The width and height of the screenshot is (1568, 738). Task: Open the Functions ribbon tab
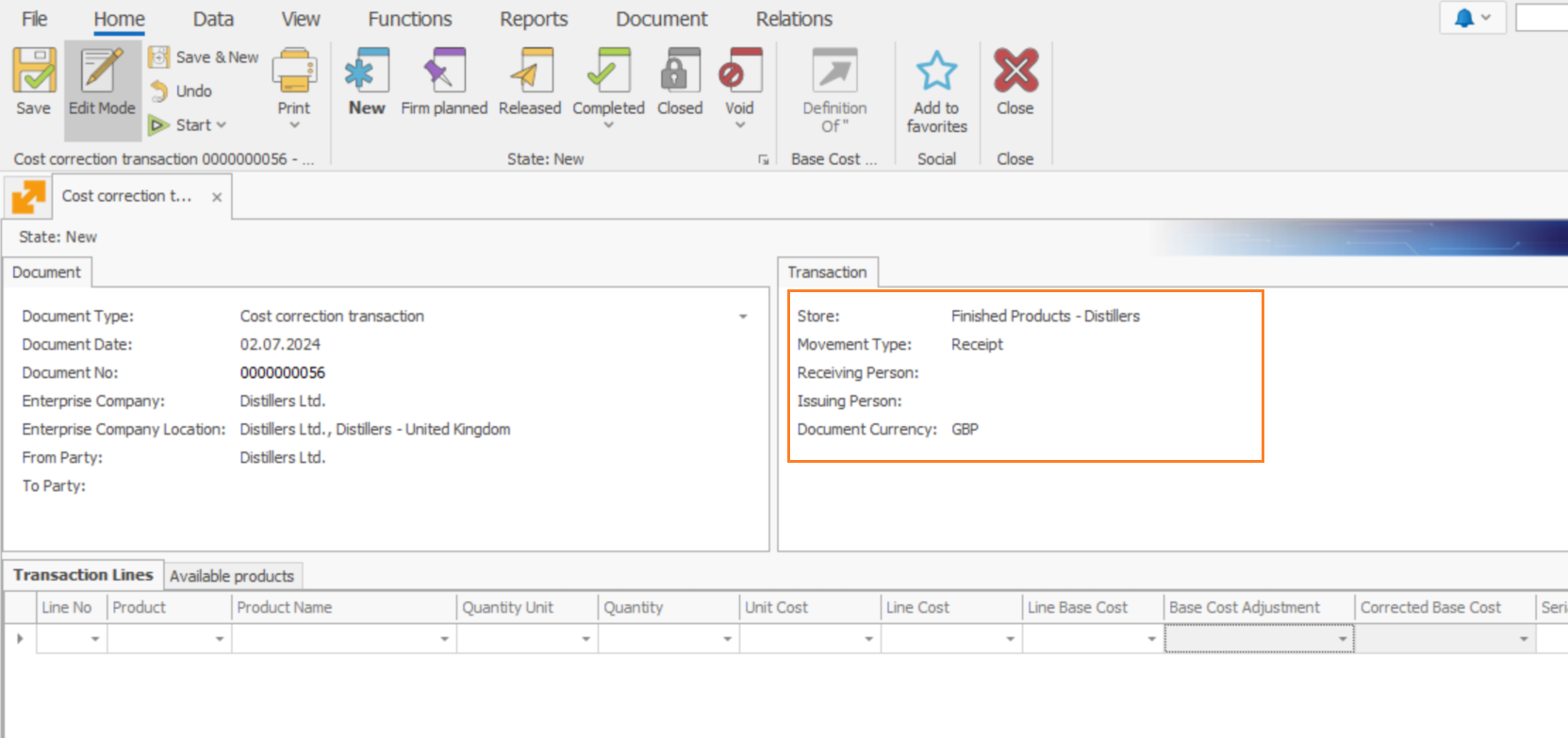pyautogui.click(x=410, y=19)
